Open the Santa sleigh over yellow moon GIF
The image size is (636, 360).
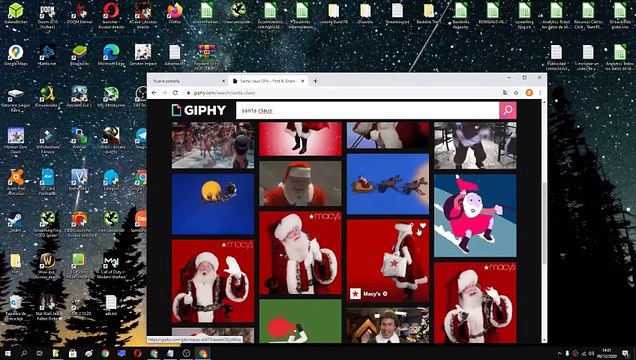coord(213,204)
